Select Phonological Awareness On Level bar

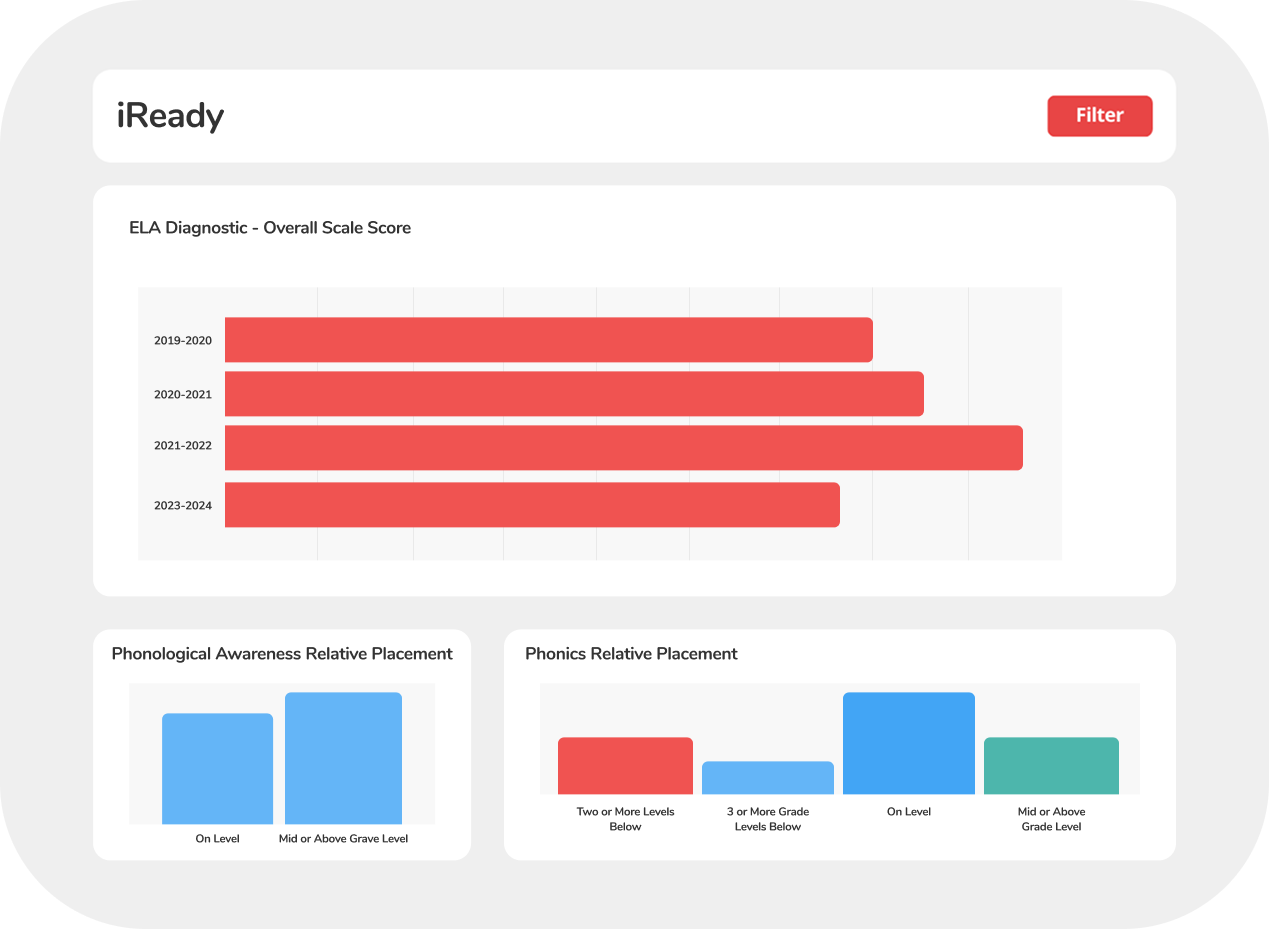tap(217, 768)
